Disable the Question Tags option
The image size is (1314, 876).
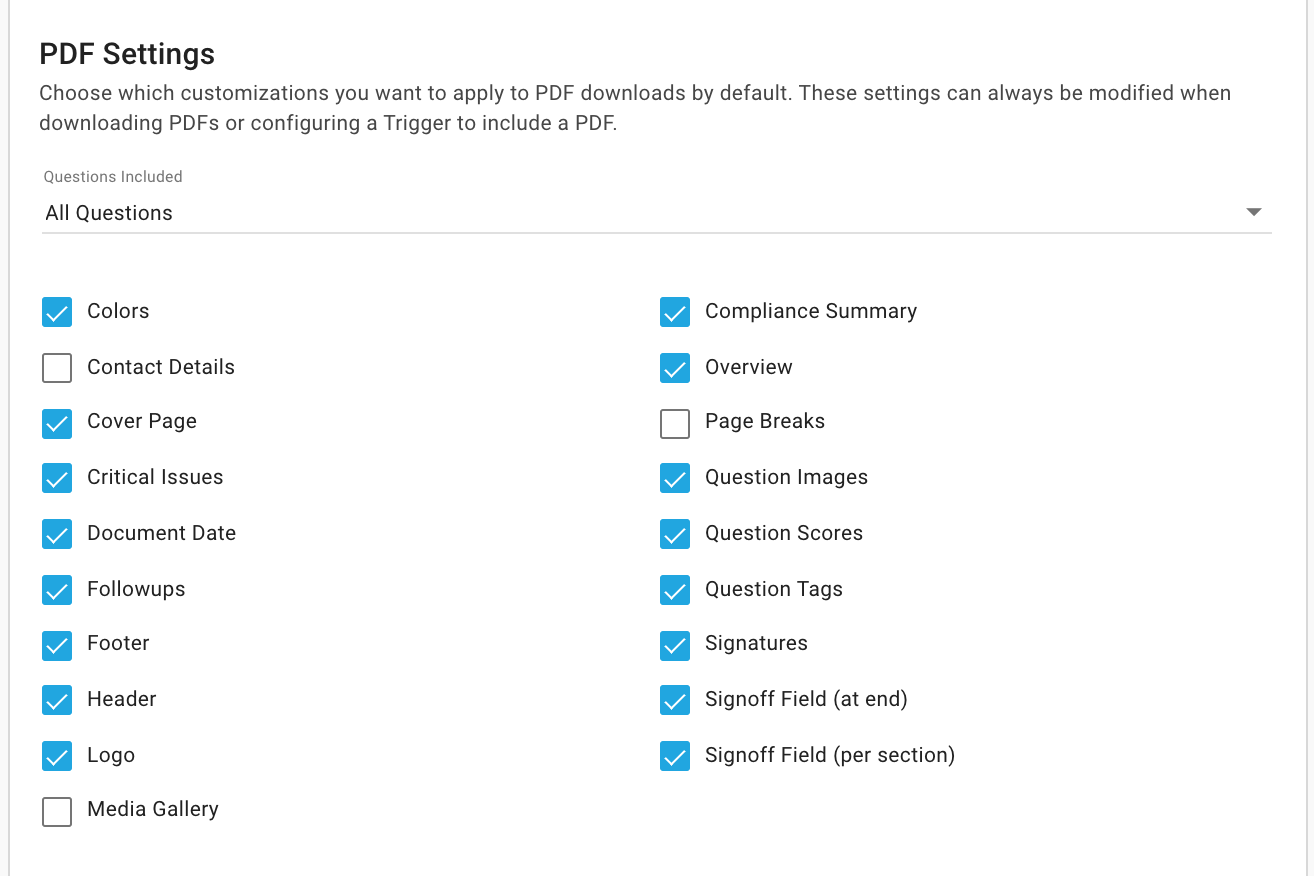[x=675, y=590]
